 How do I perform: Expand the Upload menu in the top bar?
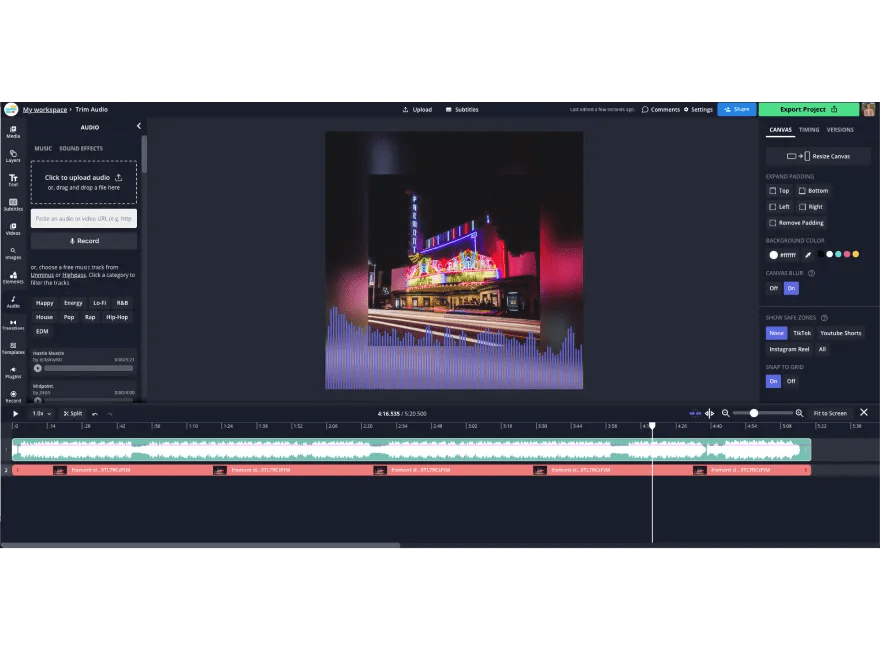[x=416, y=109]
